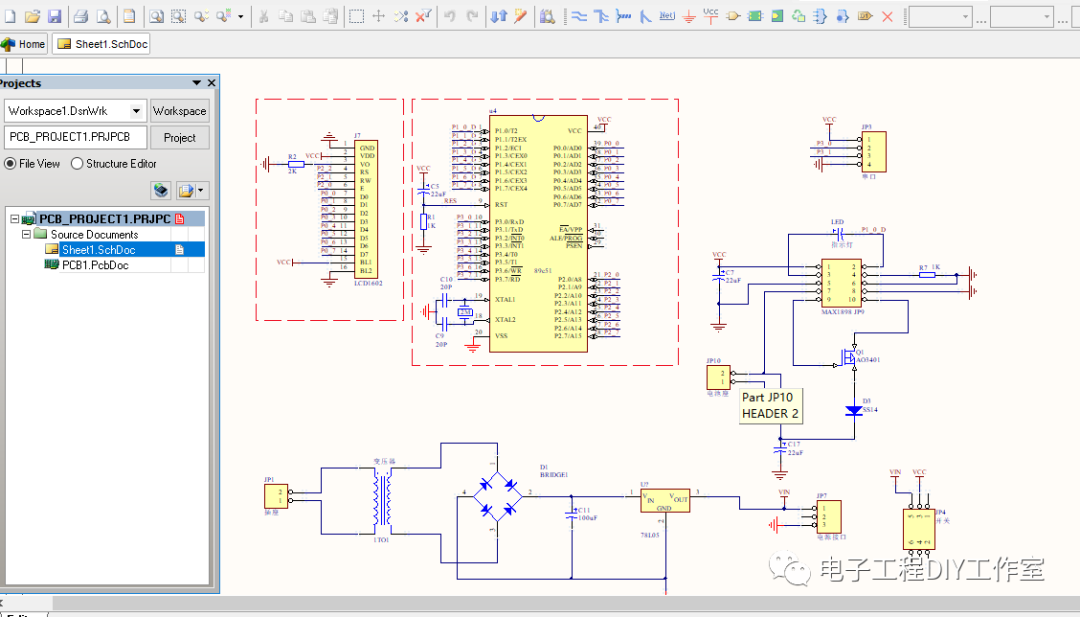Click the Place Wire tool

click(x=579, y=16)
